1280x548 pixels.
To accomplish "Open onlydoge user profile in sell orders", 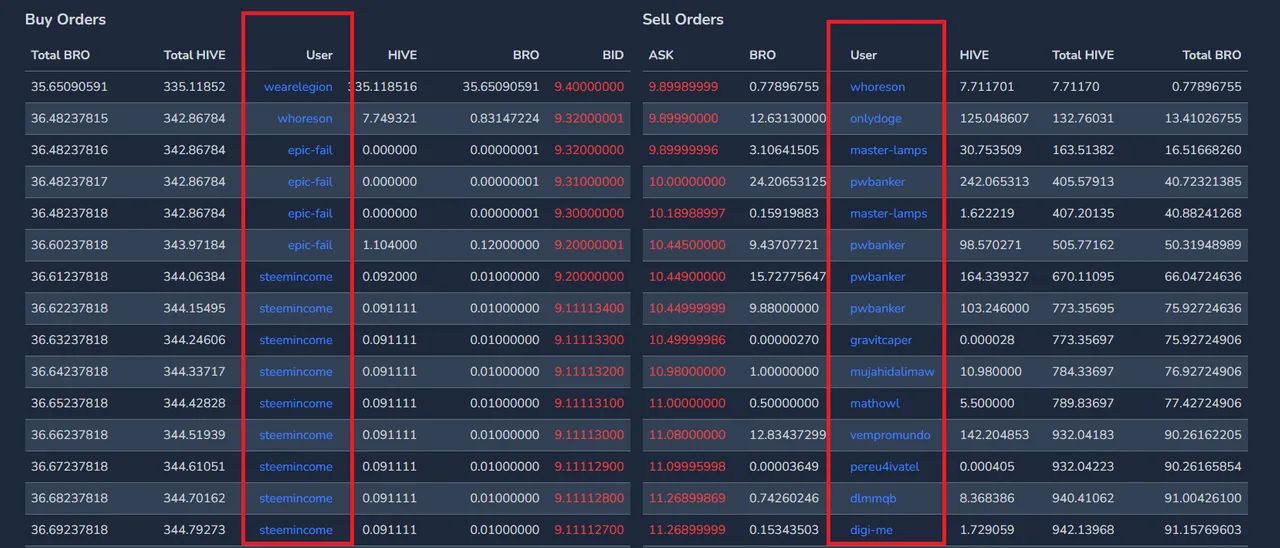I will [x=876, y=119].
